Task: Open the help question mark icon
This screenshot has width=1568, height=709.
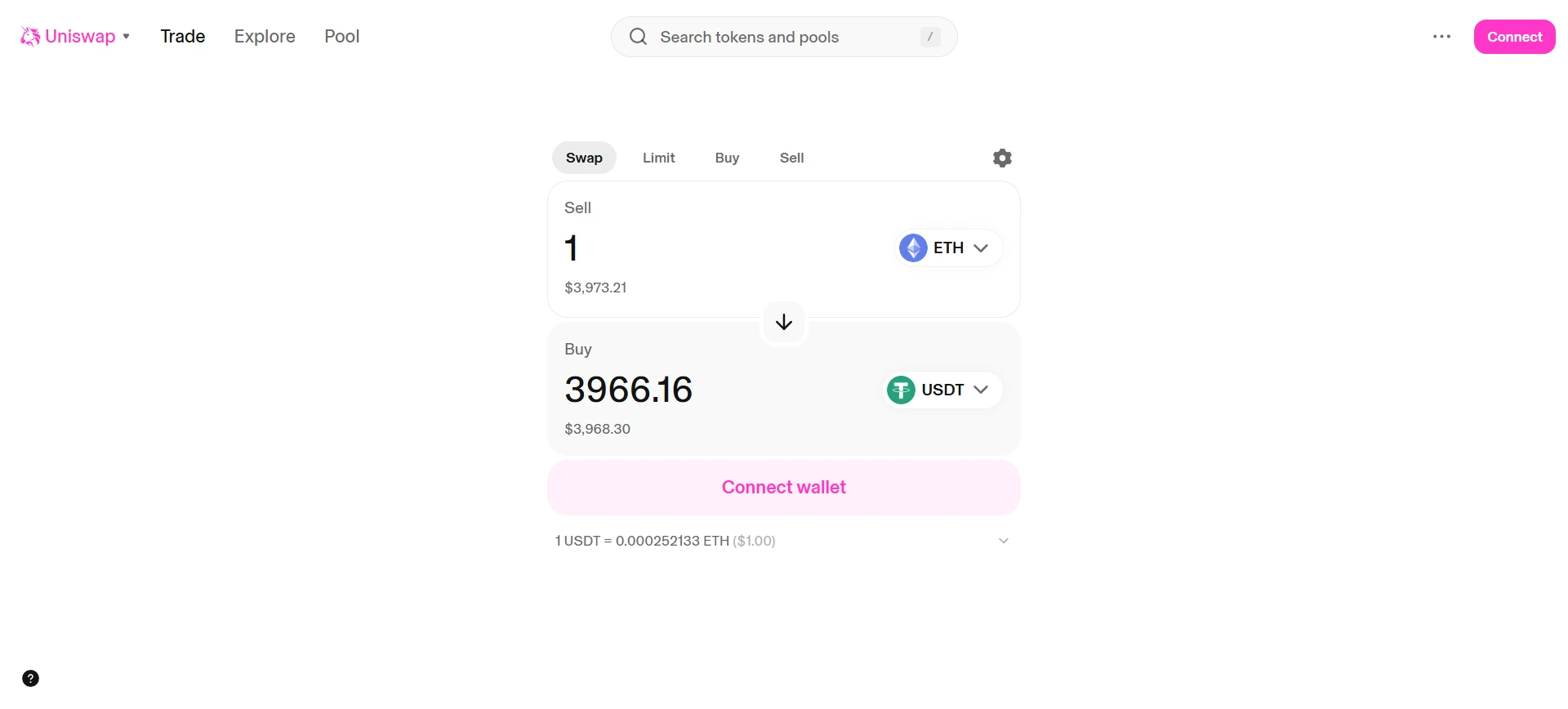Action: point(30,678)
